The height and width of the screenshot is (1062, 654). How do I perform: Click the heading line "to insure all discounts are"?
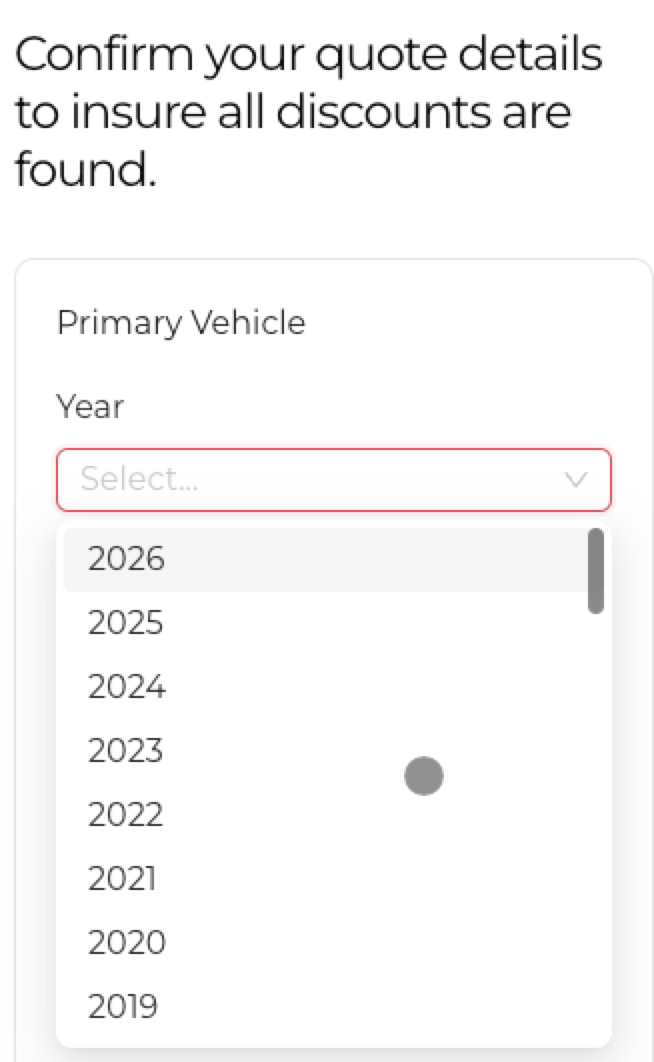click(292, 113)
